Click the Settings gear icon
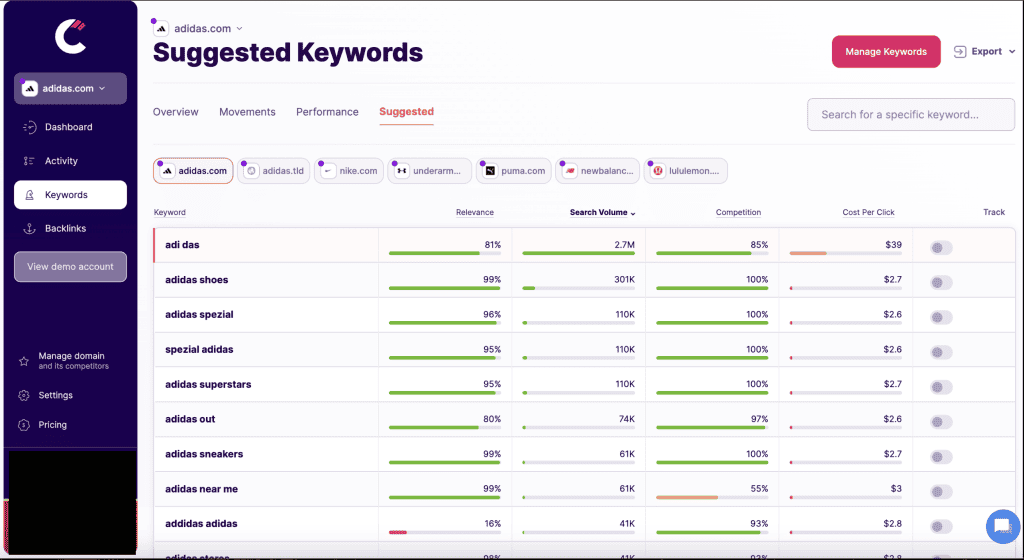The height and width of the screenshot is (560, 1024). 24,396
